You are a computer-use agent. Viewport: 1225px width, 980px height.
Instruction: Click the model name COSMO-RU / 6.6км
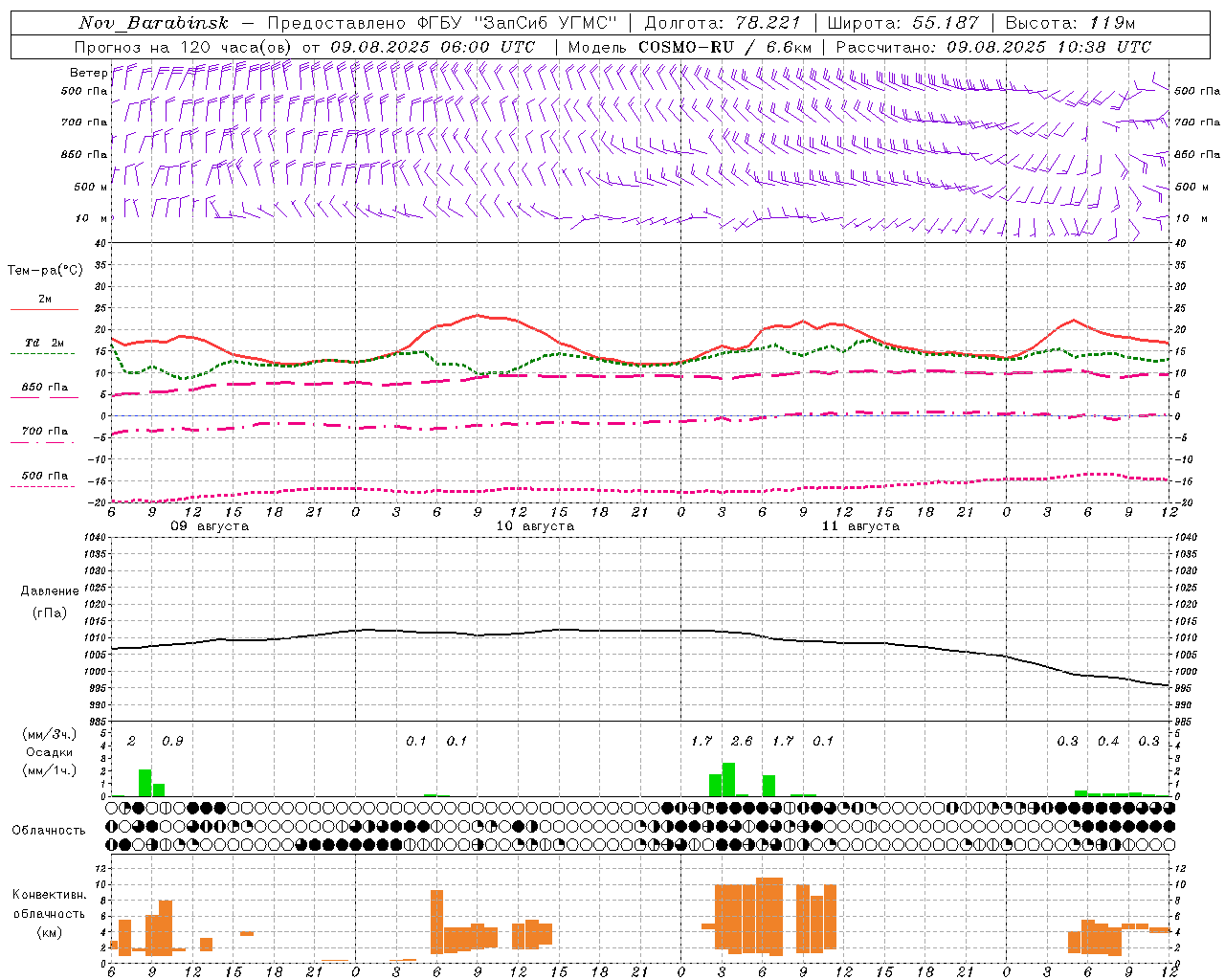point(724,47)
